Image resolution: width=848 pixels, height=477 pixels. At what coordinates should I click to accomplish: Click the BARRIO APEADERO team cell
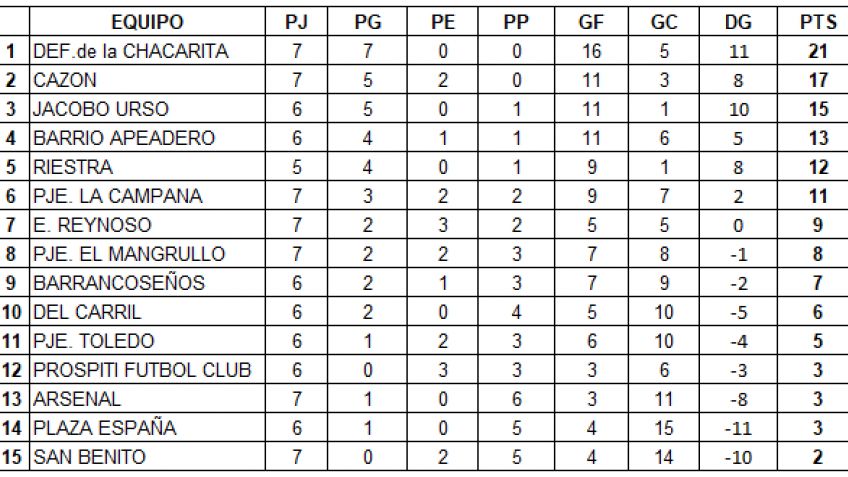[x=147, y=138]
